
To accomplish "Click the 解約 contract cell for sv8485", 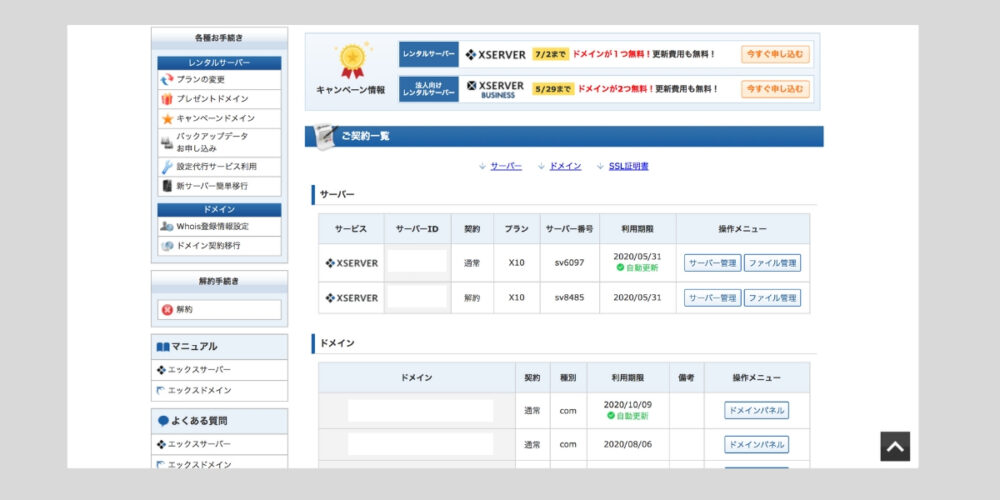I will (473, 298).
